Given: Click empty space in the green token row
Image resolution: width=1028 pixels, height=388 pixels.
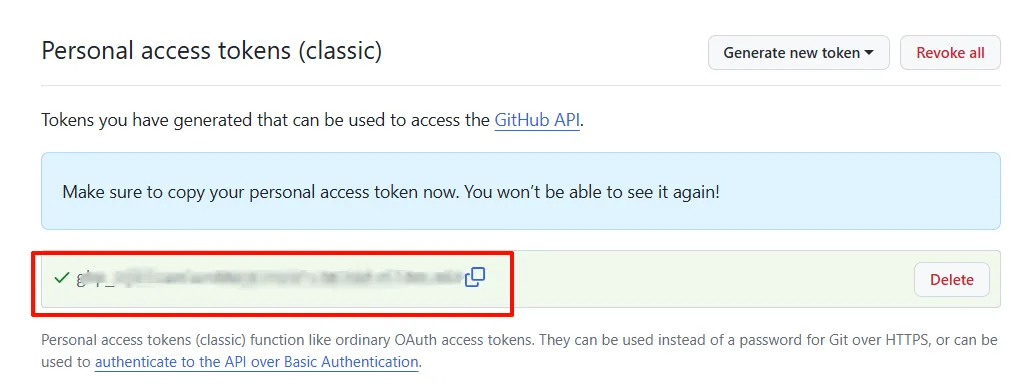Looking at the screenshot, I should pos(695,279).
